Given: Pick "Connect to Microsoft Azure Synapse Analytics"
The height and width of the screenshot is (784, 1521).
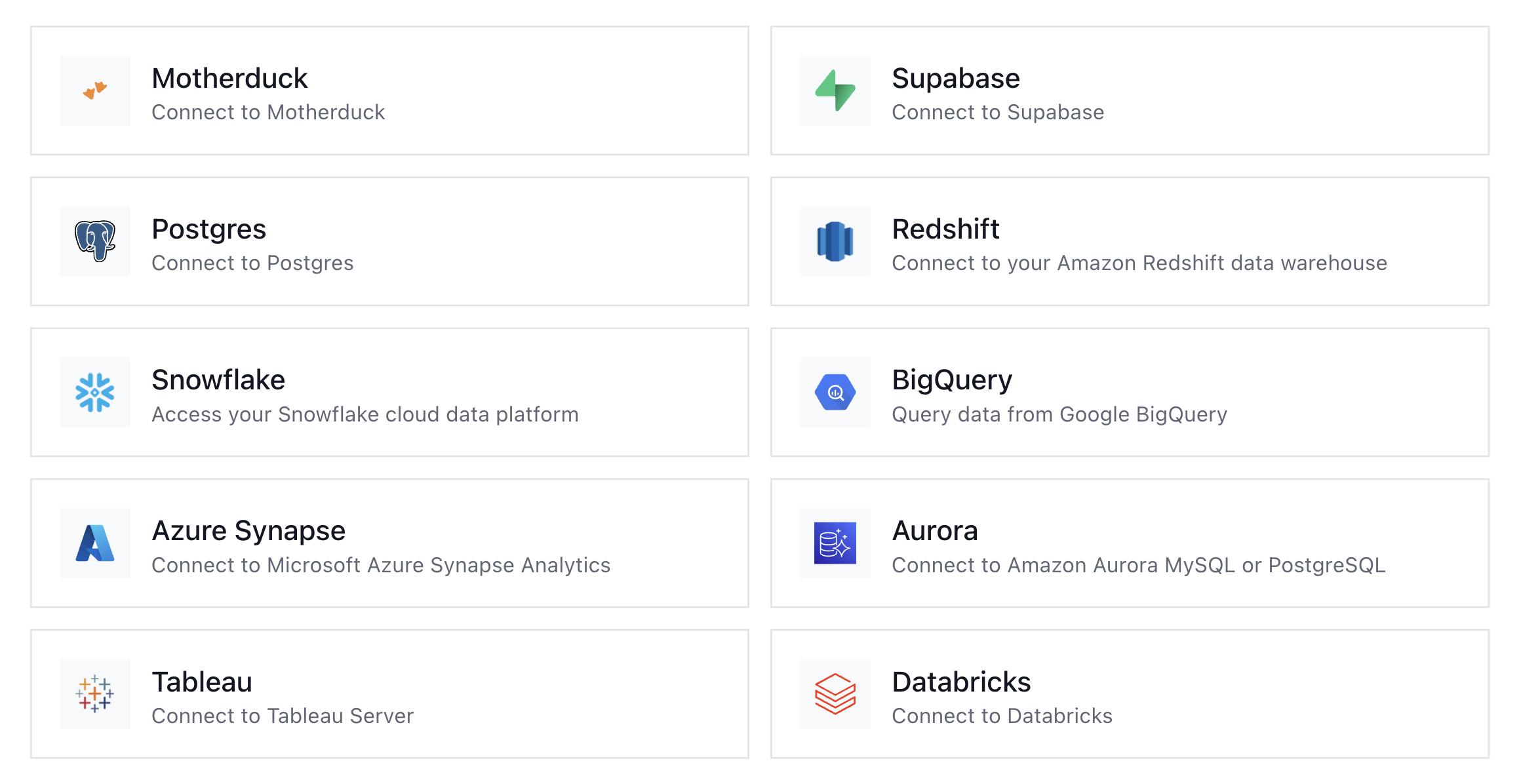Looking at the screenshot, I should click(381, 565).
